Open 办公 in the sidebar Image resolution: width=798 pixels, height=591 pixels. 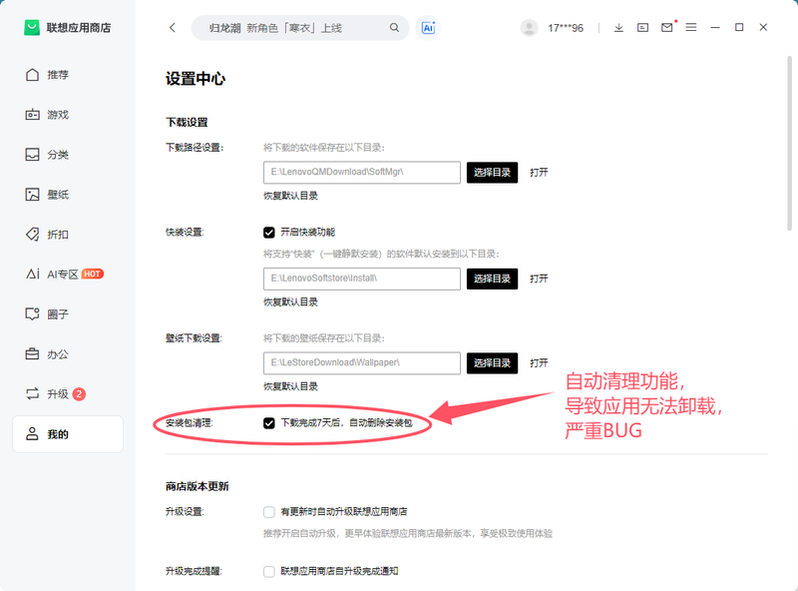point(68,354)
